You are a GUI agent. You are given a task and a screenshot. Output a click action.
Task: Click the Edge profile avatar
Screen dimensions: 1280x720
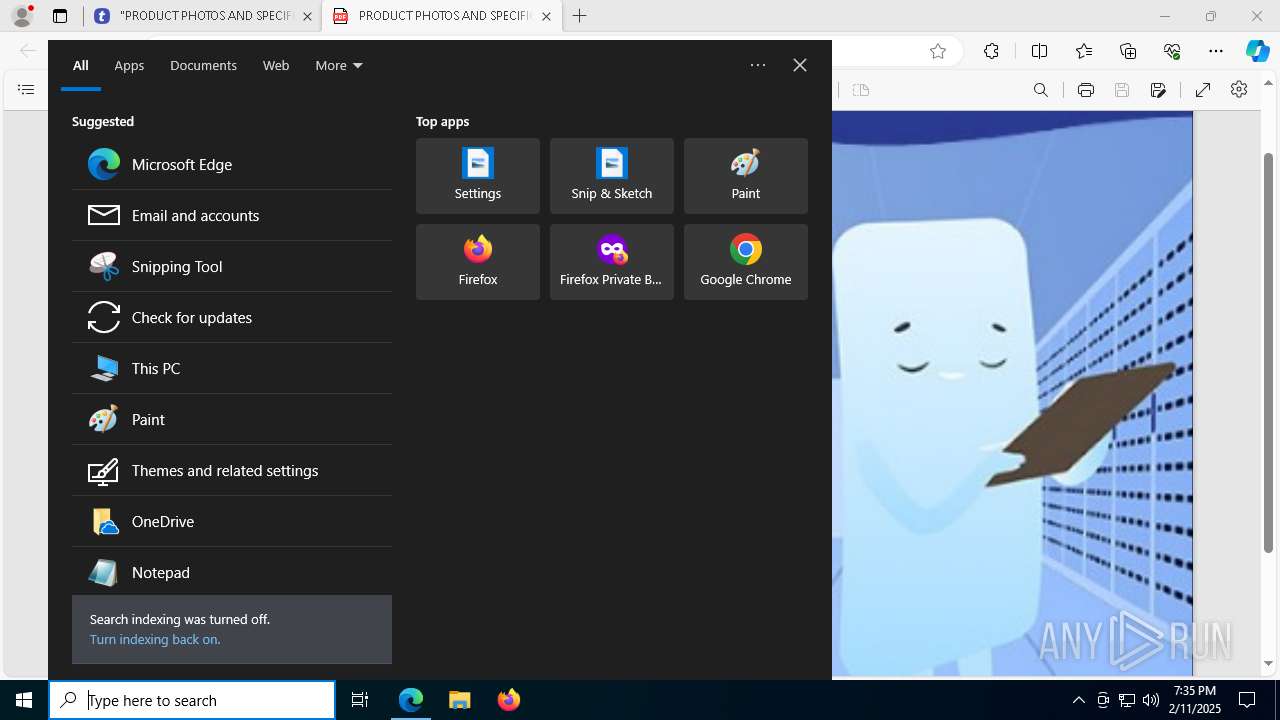click(x=21, y=16)
